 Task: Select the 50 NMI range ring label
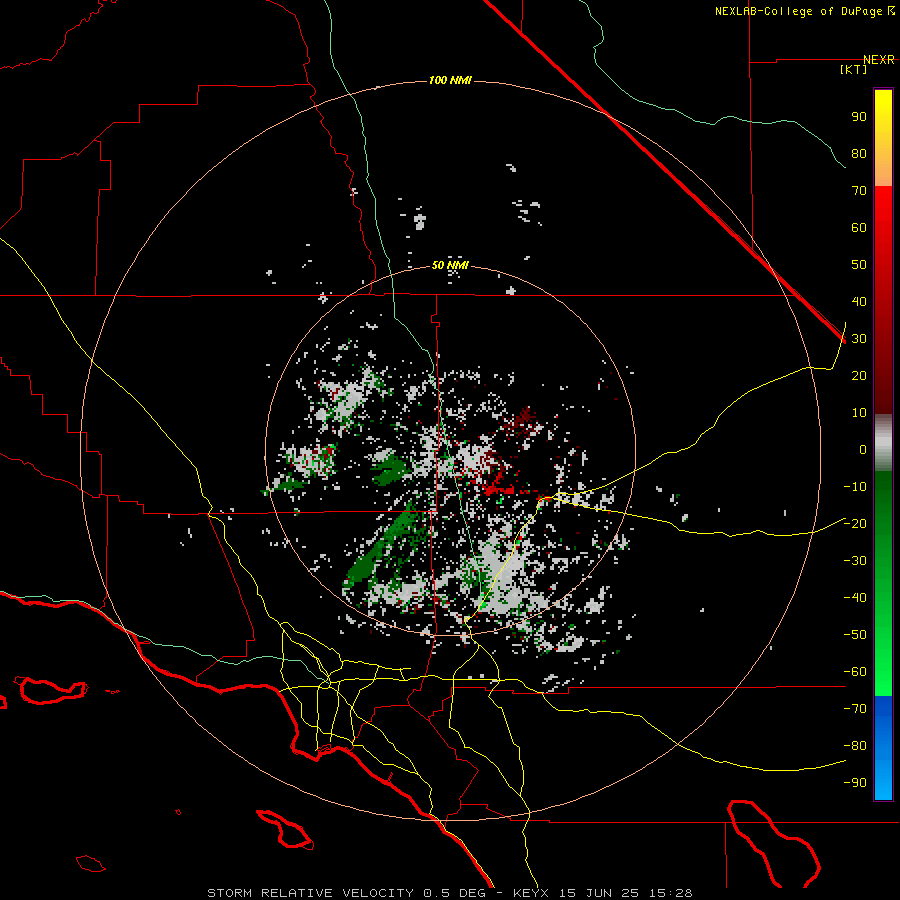coord(450,265)
